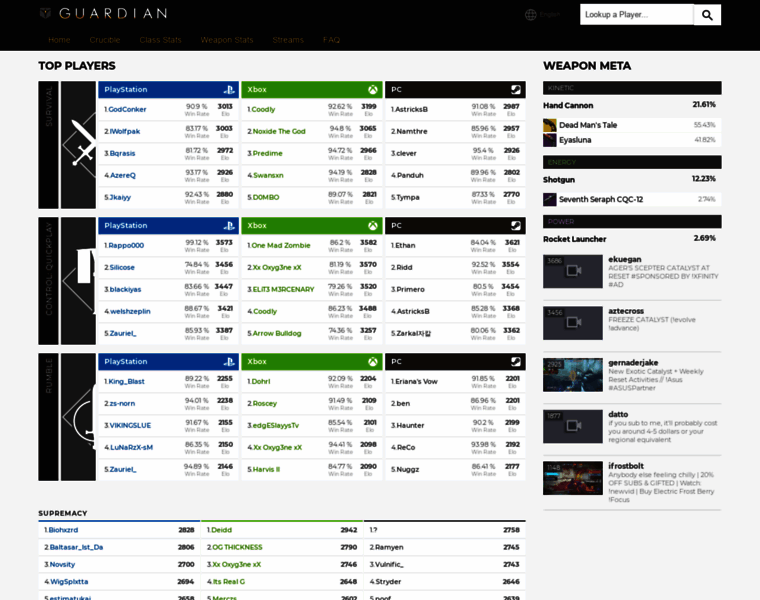Image resolution: width=760 pixels, height=600 pixels.
Task: Click the Dead Man's Tale weapon icon
Action: [x=550, y=125]
